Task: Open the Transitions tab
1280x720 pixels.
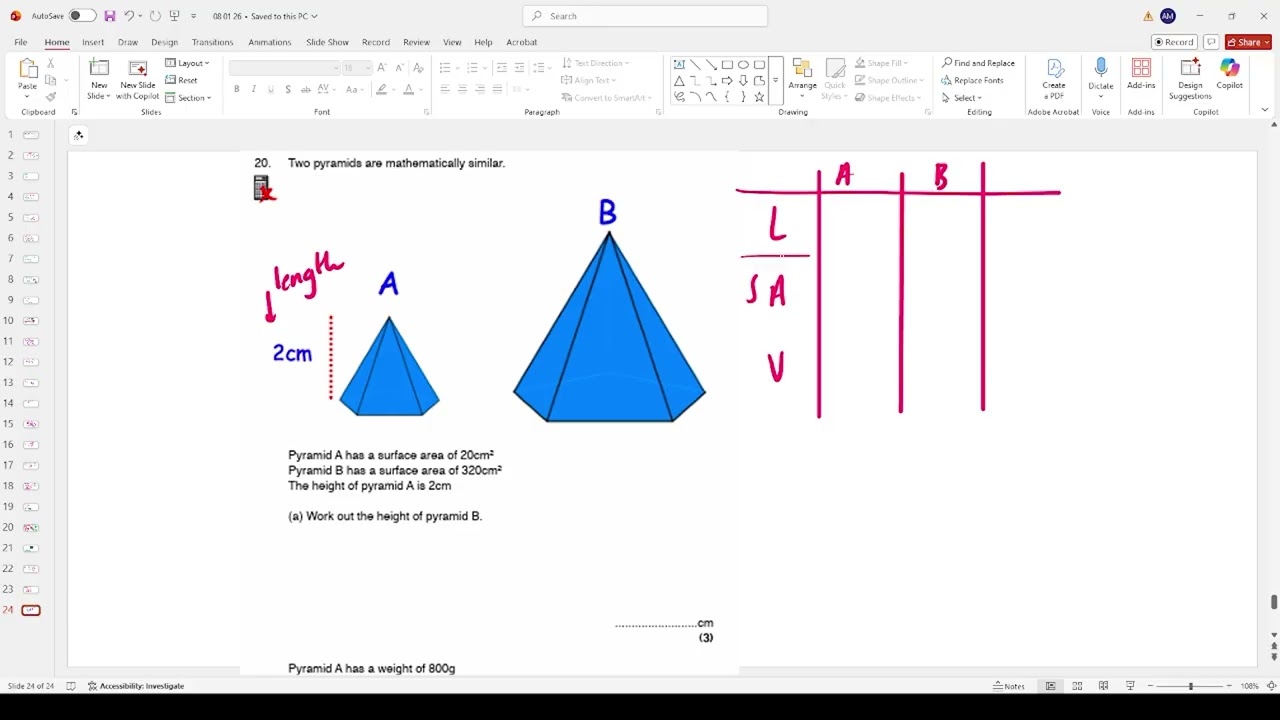Action: coord(213,42)
